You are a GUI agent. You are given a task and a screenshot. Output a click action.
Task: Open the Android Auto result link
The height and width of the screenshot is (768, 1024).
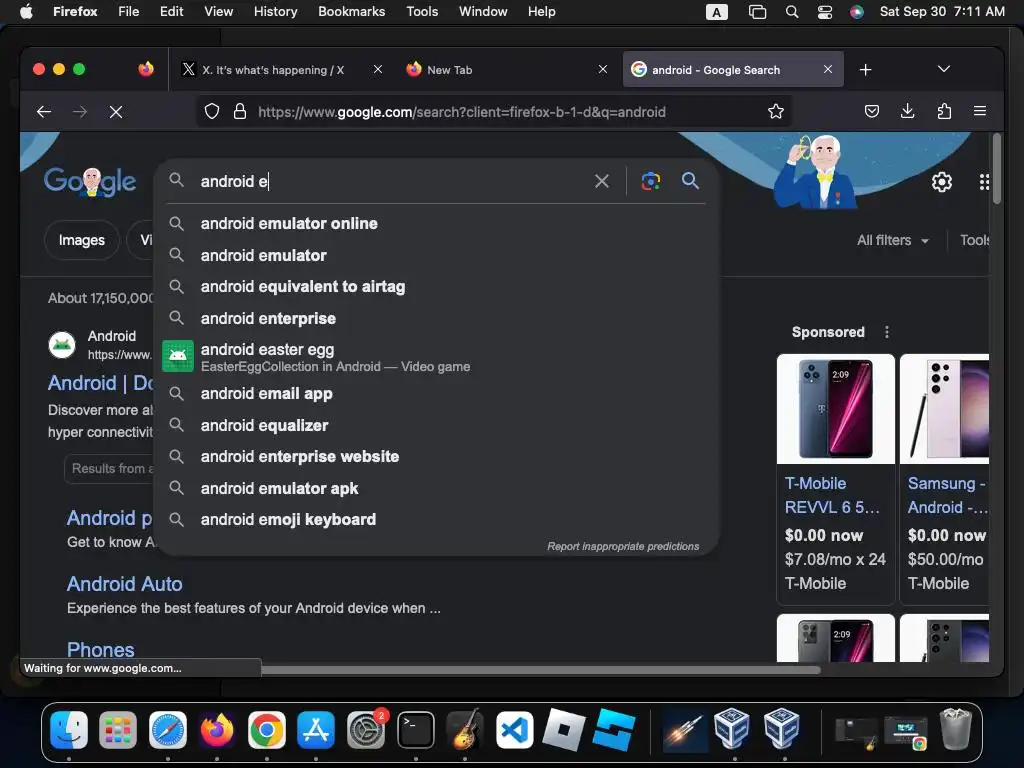click(x=125, y=584)
